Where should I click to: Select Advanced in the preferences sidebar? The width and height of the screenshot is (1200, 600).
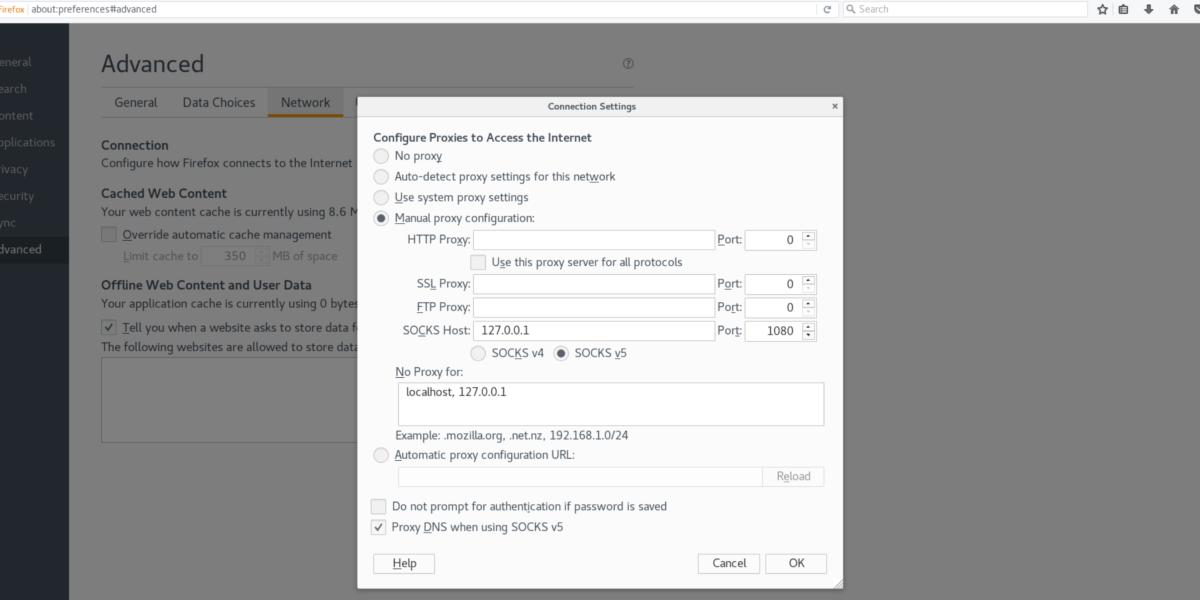coord(34,250)
